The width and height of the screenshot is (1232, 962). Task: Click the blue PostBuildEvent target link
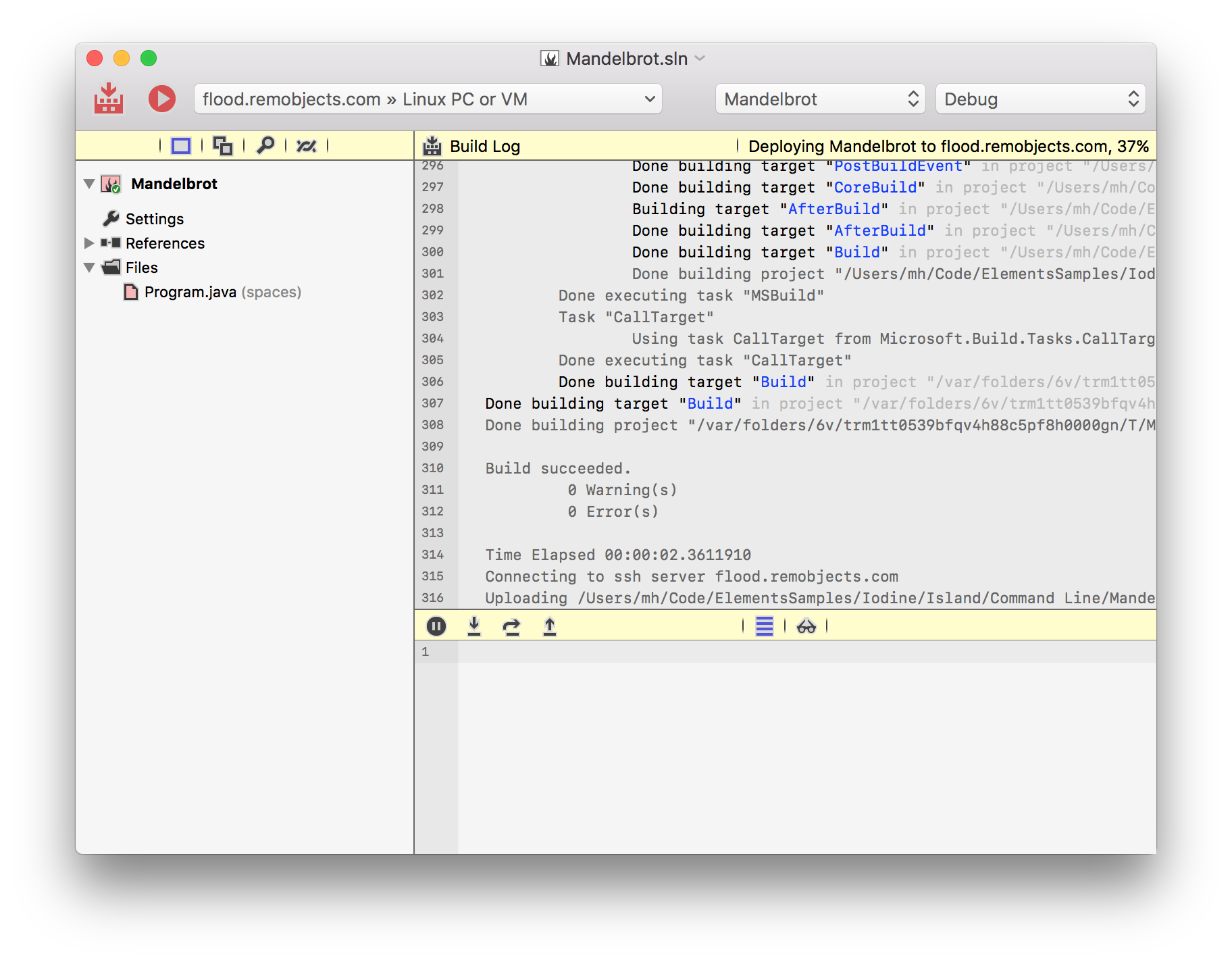click(x=898, y=166)
